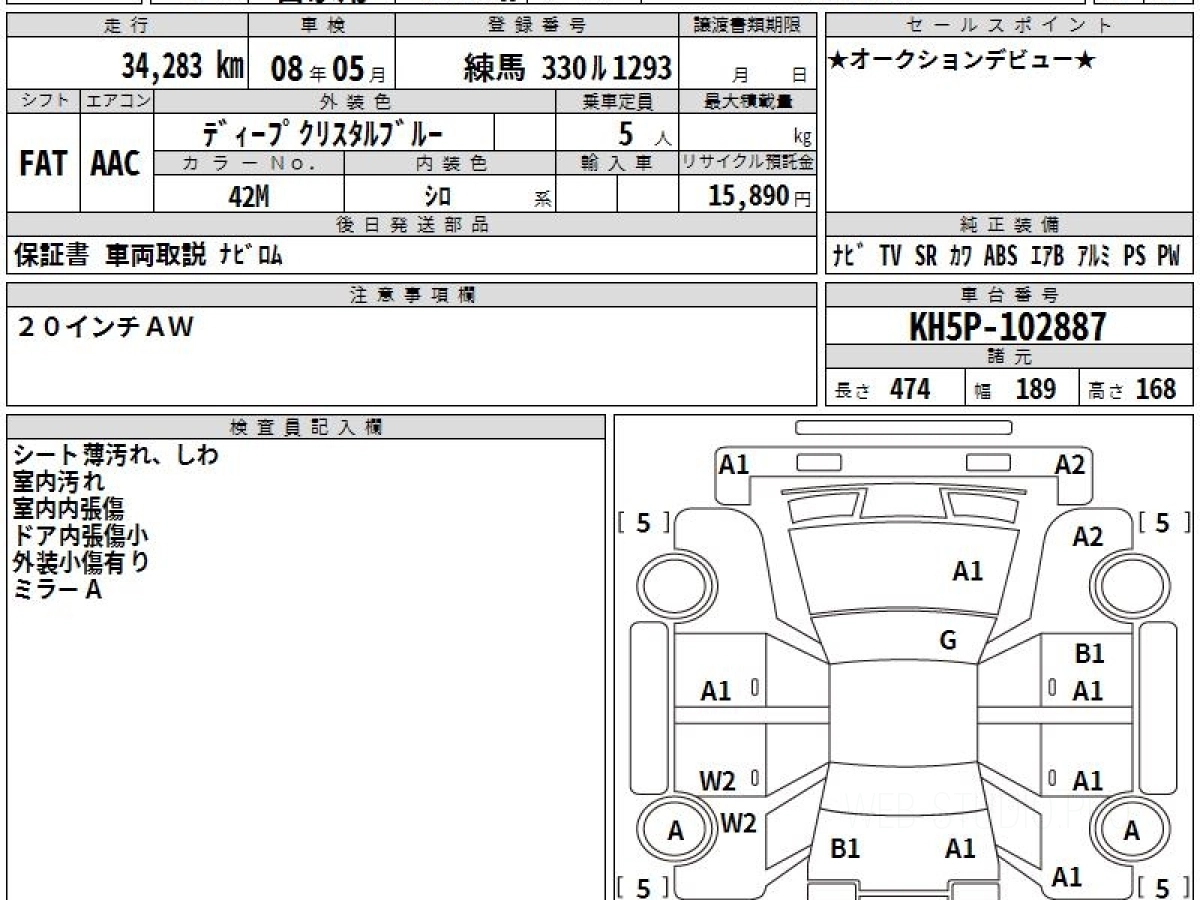The height and width of the screenshot is (900, 1200).
Task: Select the 純正装備 section header
Action: (x=1010, y=225)
